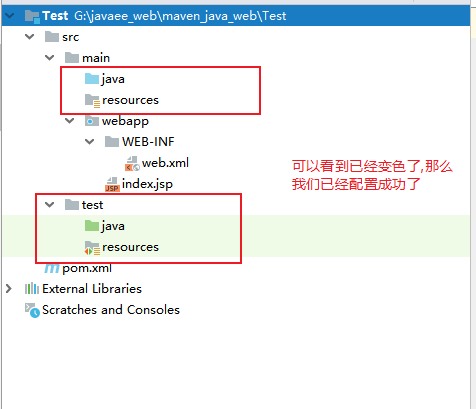Select the Test project path row
Viewport: 476px width, 409px height.
(236, 15)
